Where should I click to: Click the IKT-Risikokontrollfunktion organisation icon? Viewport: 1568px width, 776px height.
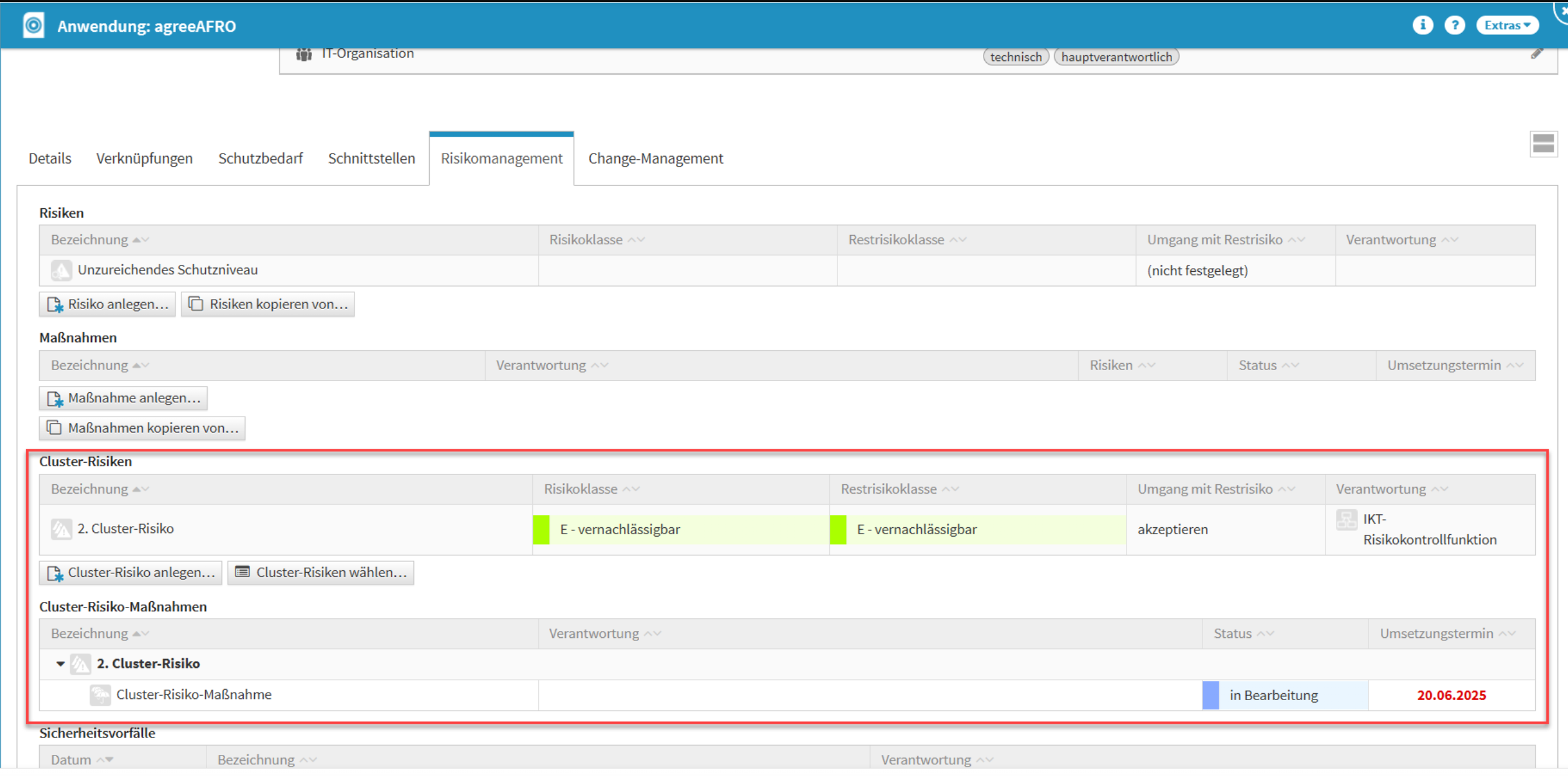coord(1347,519)
